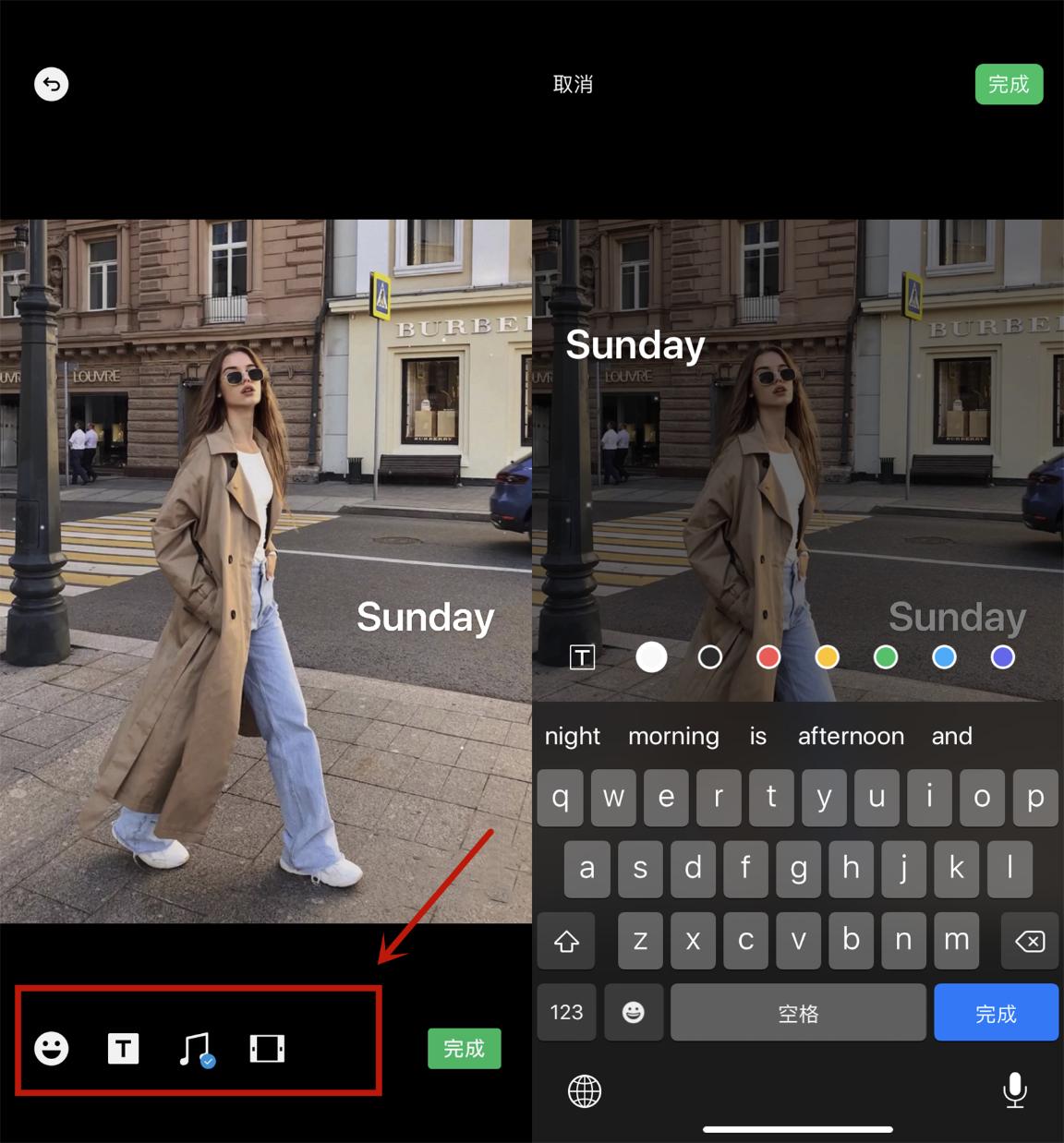Toggle text background style icon
Viewport: 1064px width, 1143px height.
pos(583,657)
